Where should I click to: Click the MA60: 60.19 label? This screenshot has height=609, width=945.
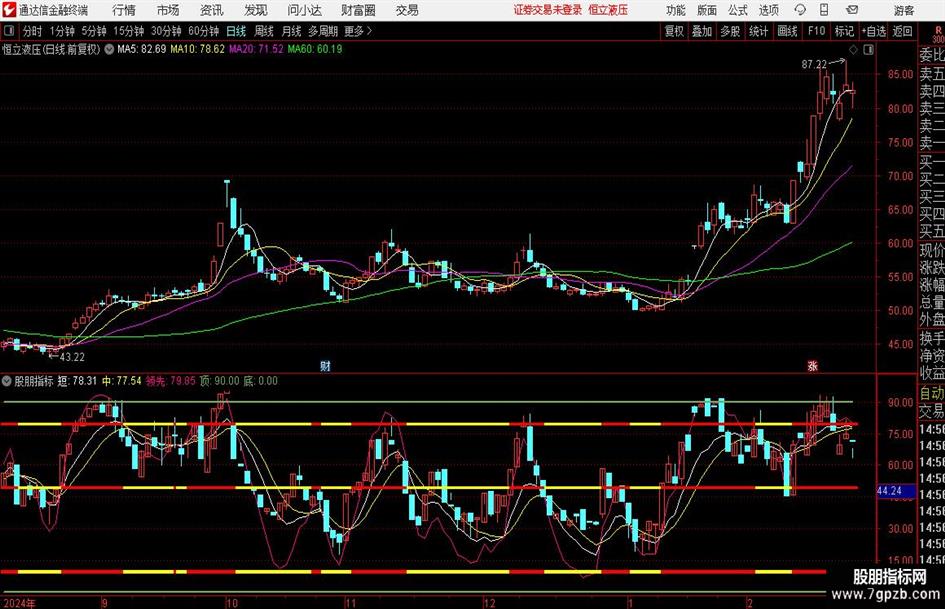click(315, 49)
